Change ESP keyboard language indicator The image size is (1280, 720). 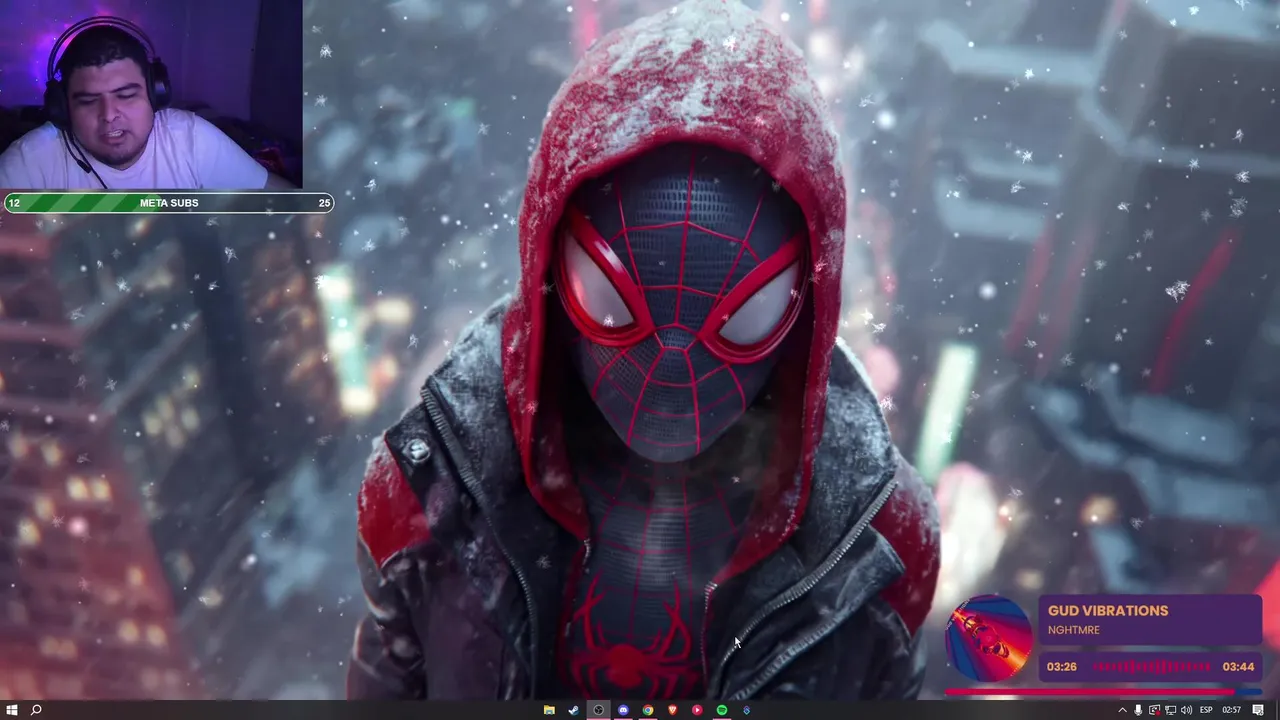(x=1206, y=710)
